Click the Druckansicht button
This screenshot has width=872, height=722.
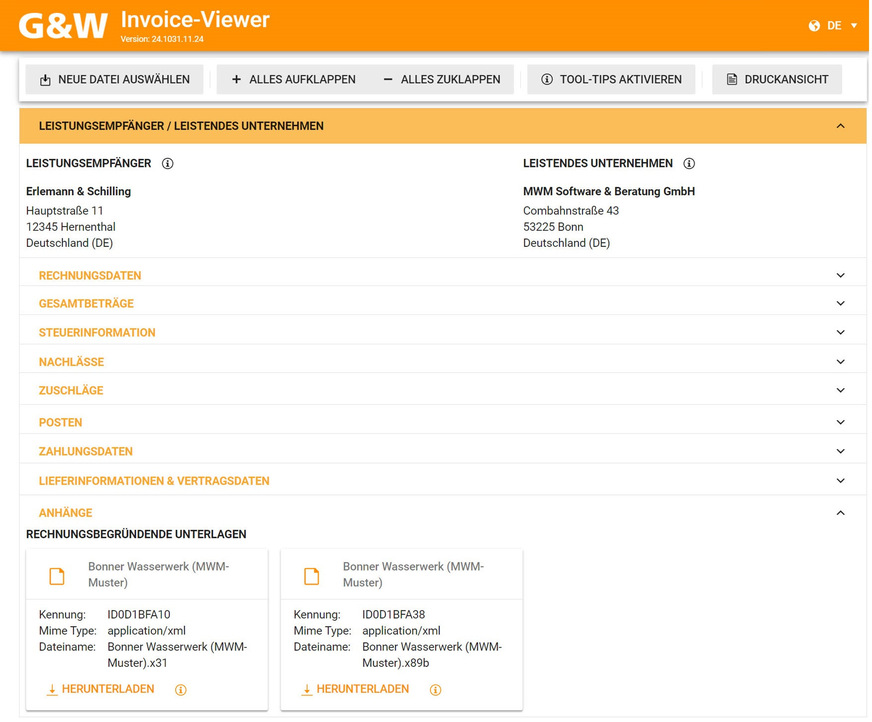[777, 79]
